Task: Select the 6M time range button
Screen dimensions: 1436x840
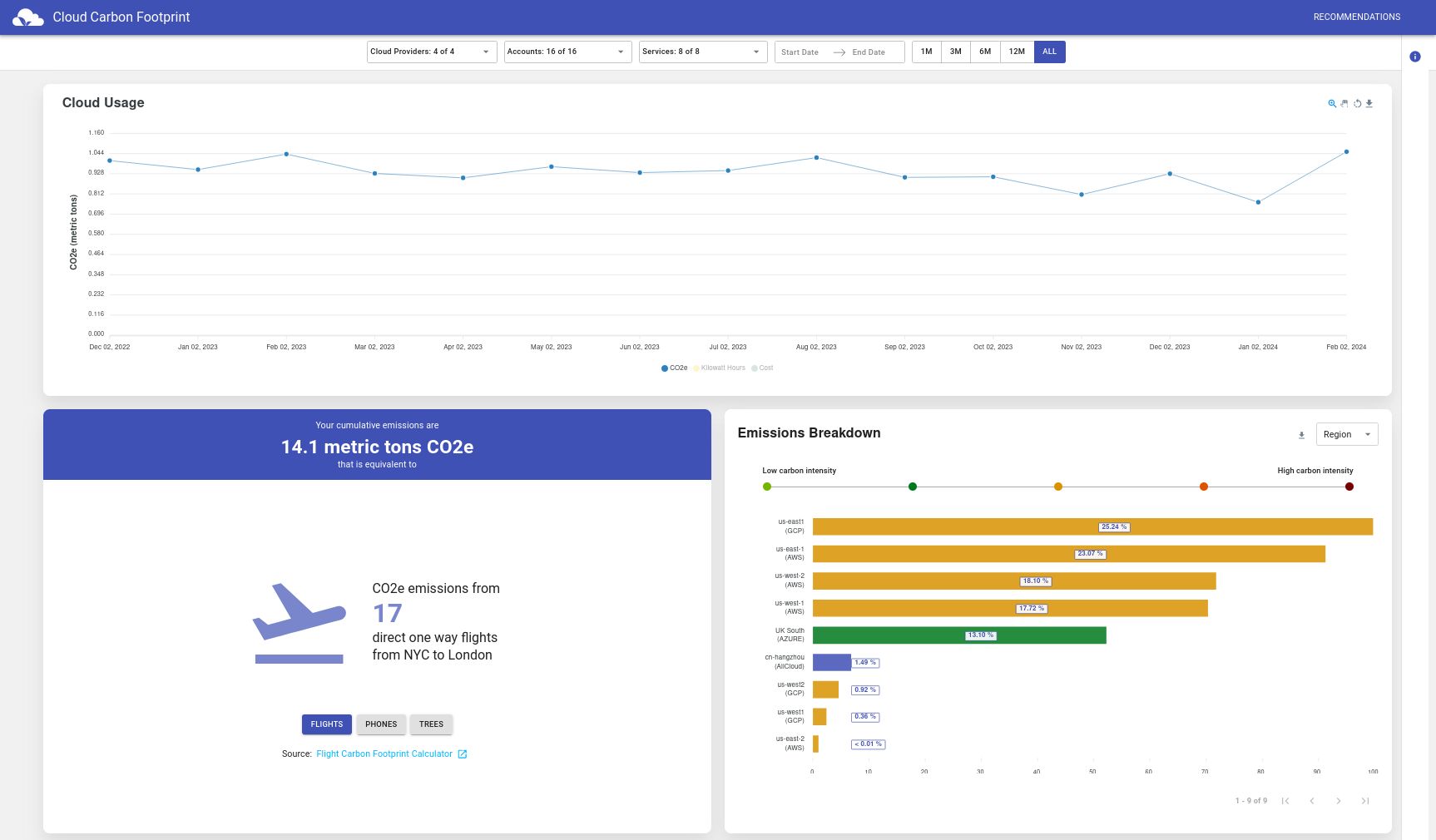Action: click(985, 52)
